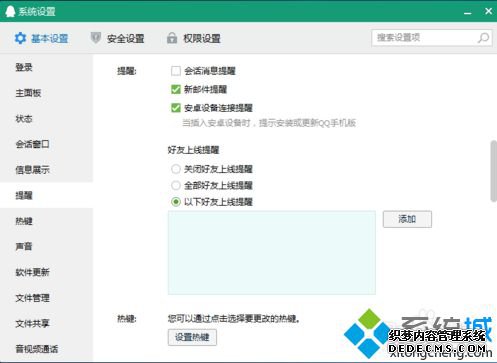Minimize the 系统设置 window

tap(468, 12)
